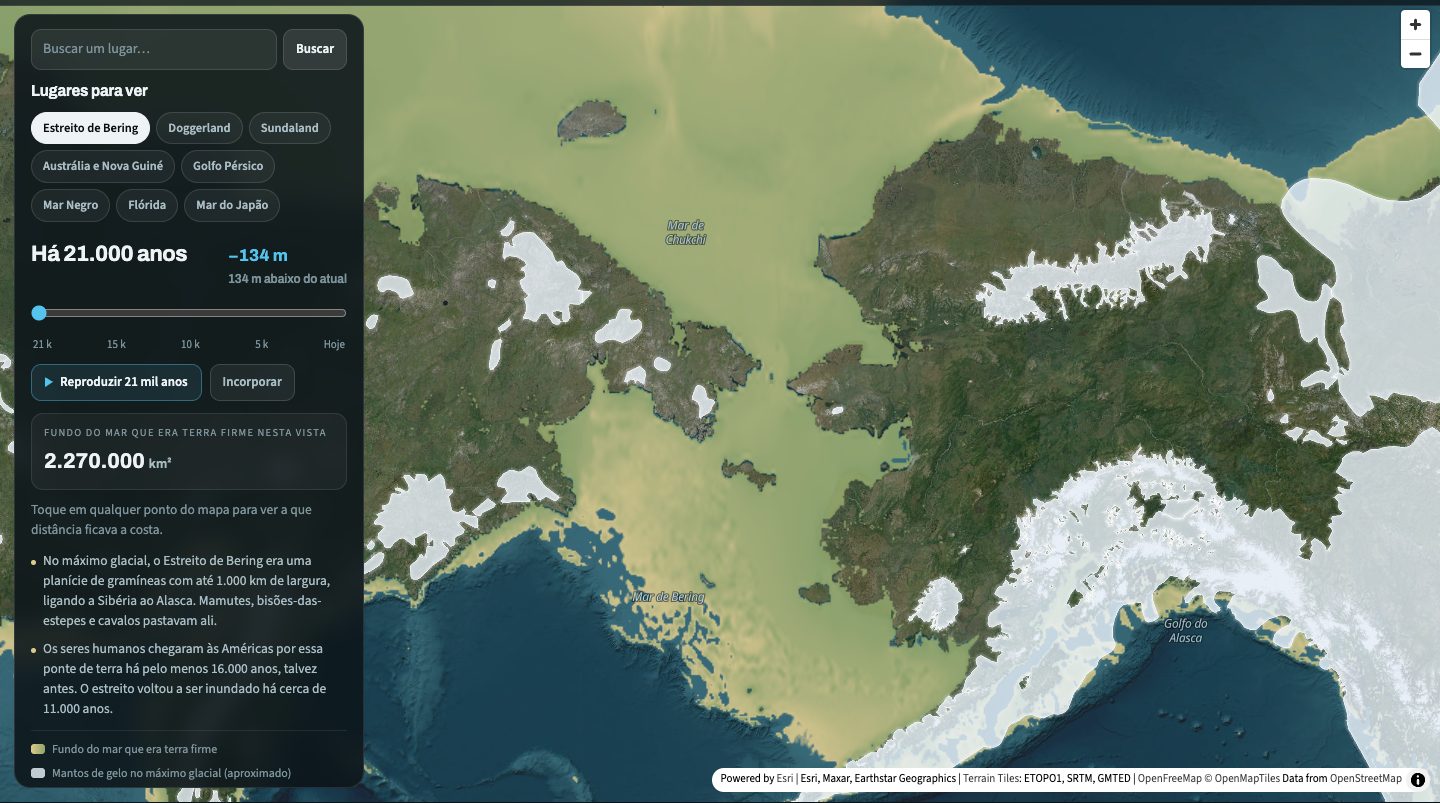1440x803 pixels.
Task: Click the OpenStreetMap attribution link
Action: [1366, 779]
